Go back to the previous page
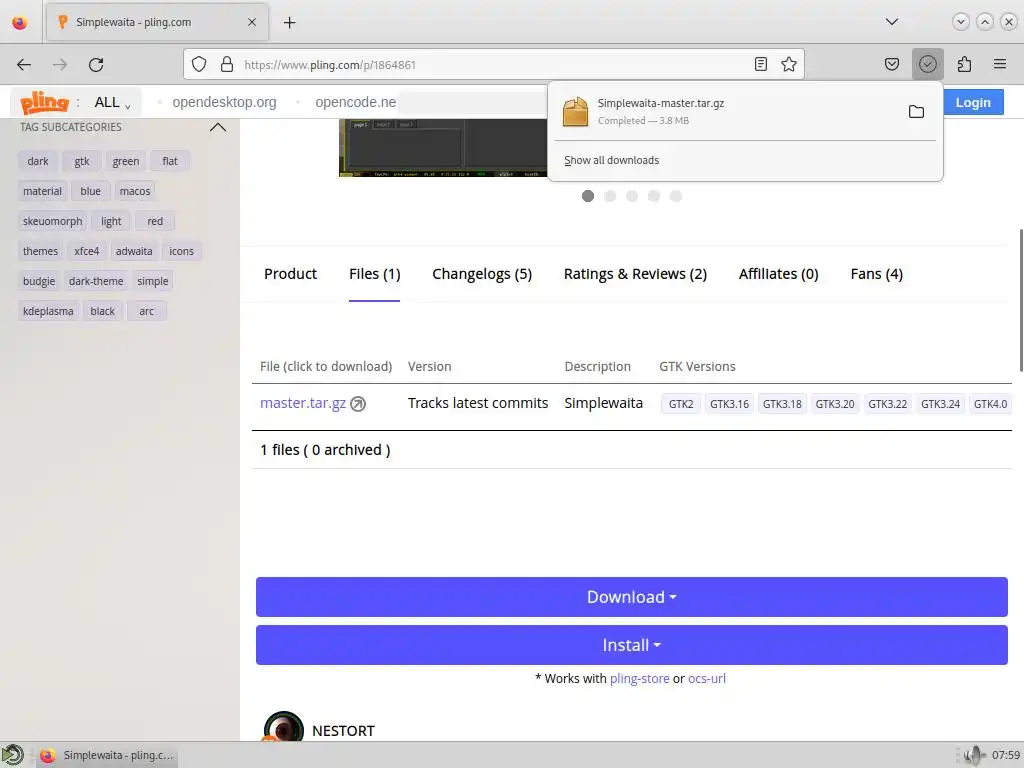The image size is (1024, 768). [x=24, y=64]
